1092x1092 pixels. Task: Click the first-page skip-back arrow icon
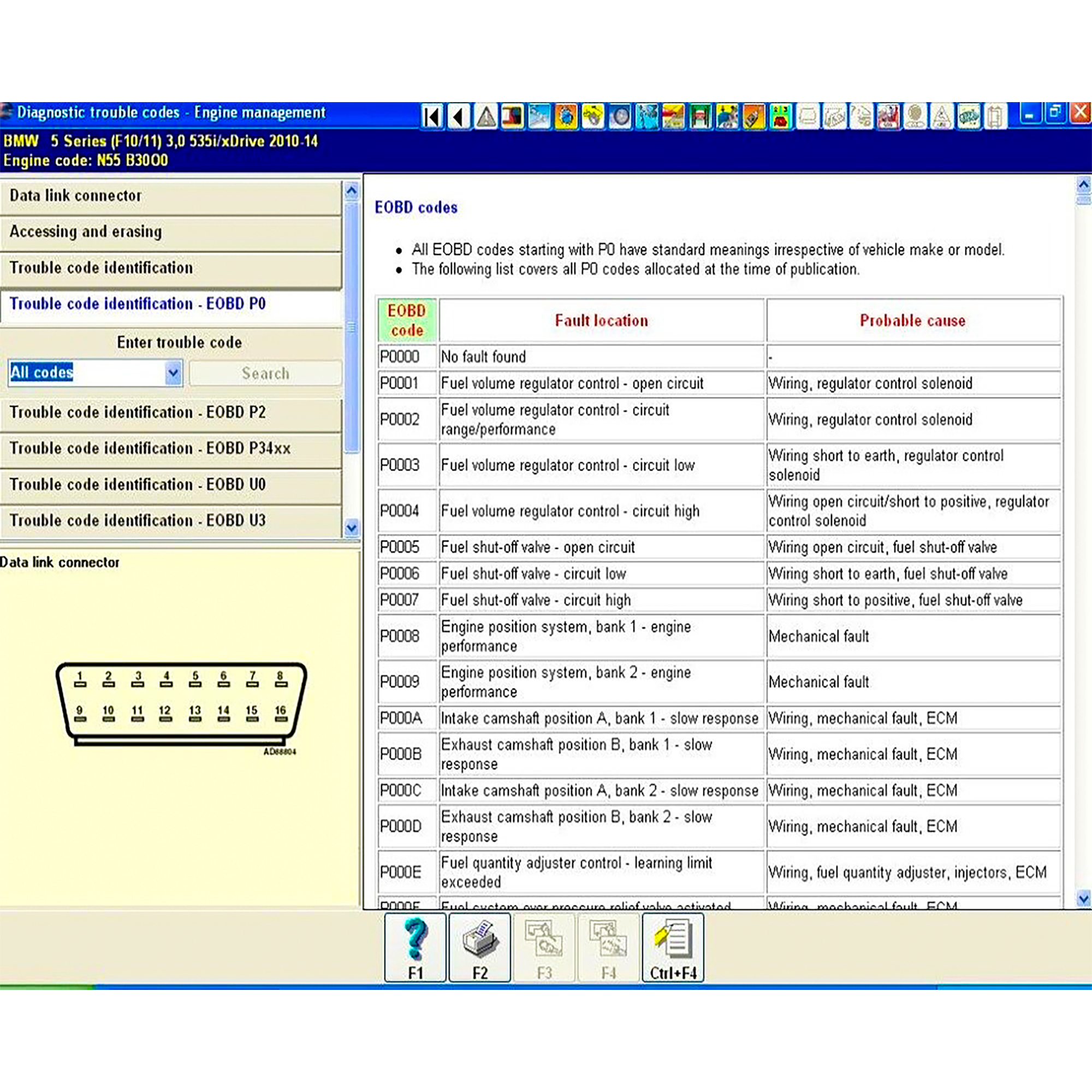tap(432, 117)
